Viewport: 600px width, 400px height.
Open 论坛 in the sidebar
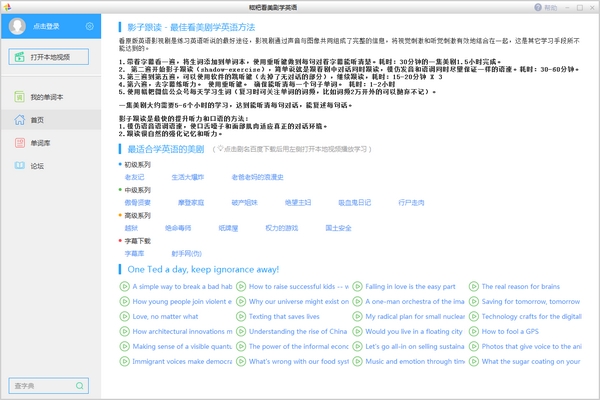[x=51, y=166]
